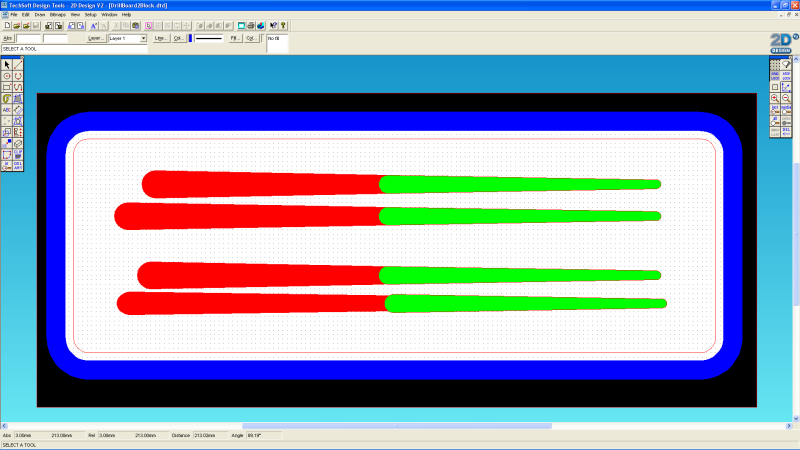Click the Print icon in toolbar

(251, 26)
